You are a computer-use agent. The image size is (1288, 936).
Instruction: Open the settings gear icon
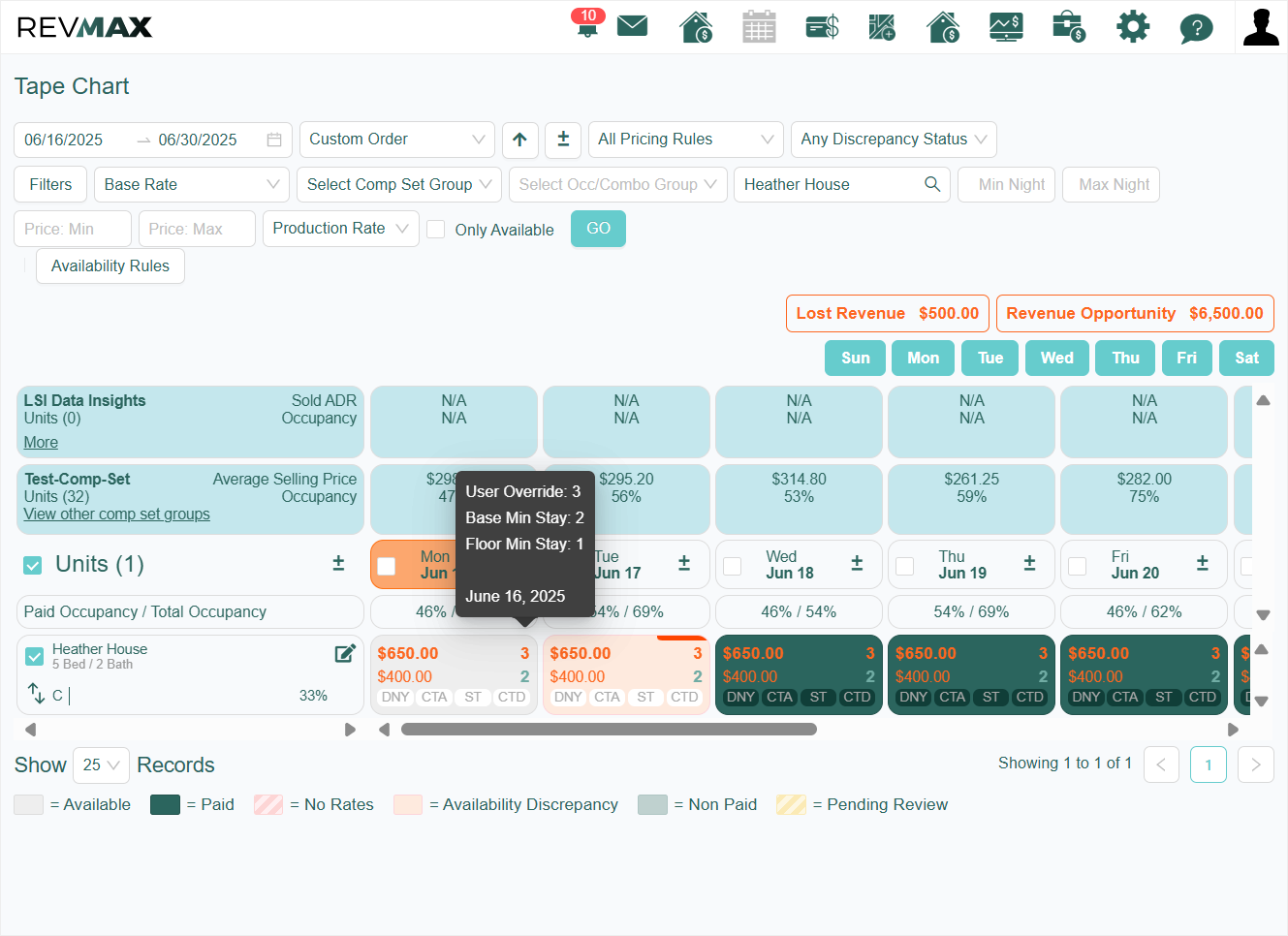[x=1132, y=26]
